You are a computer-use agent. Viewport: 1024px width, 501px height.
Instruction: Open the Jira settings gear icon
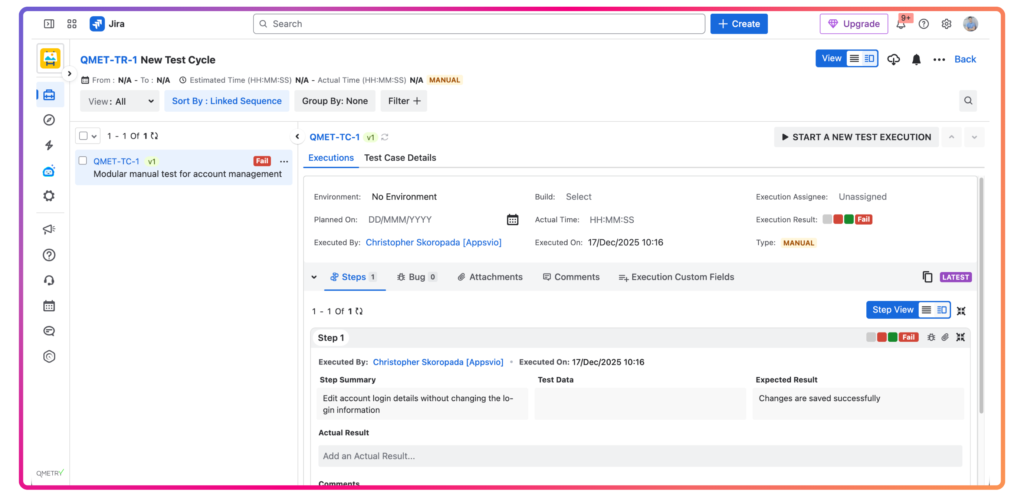(x=946, y=24)
